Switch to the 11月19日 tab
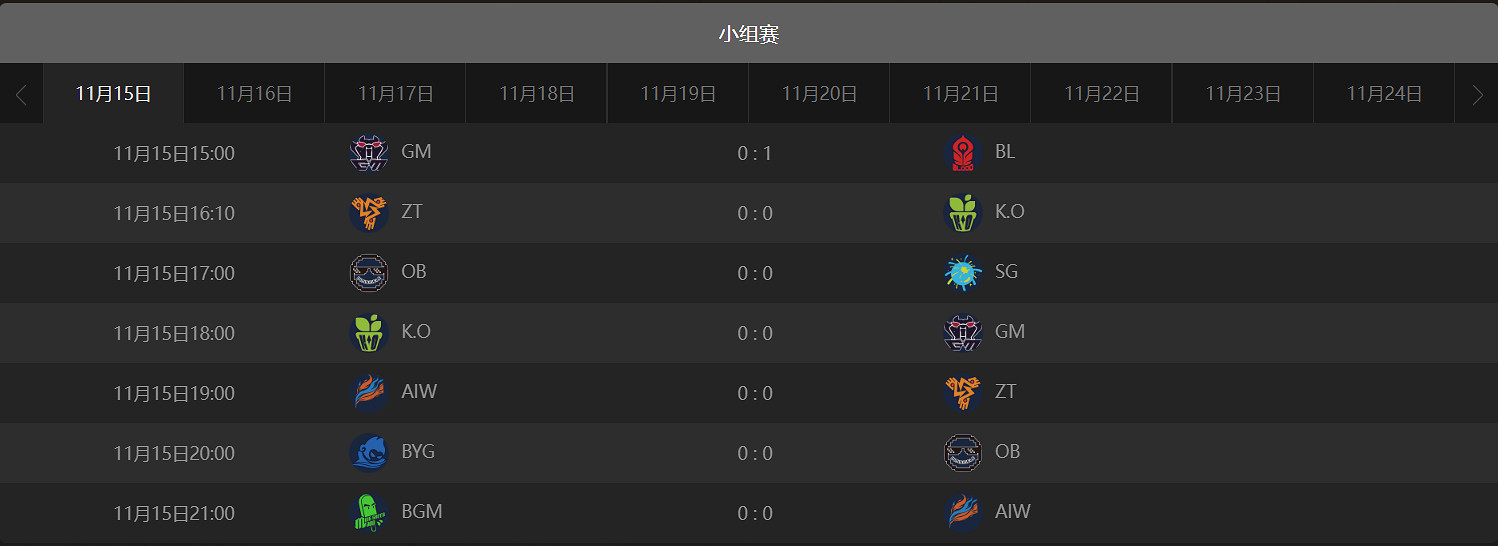This screenshot has width=1498, height=546. 678,94
